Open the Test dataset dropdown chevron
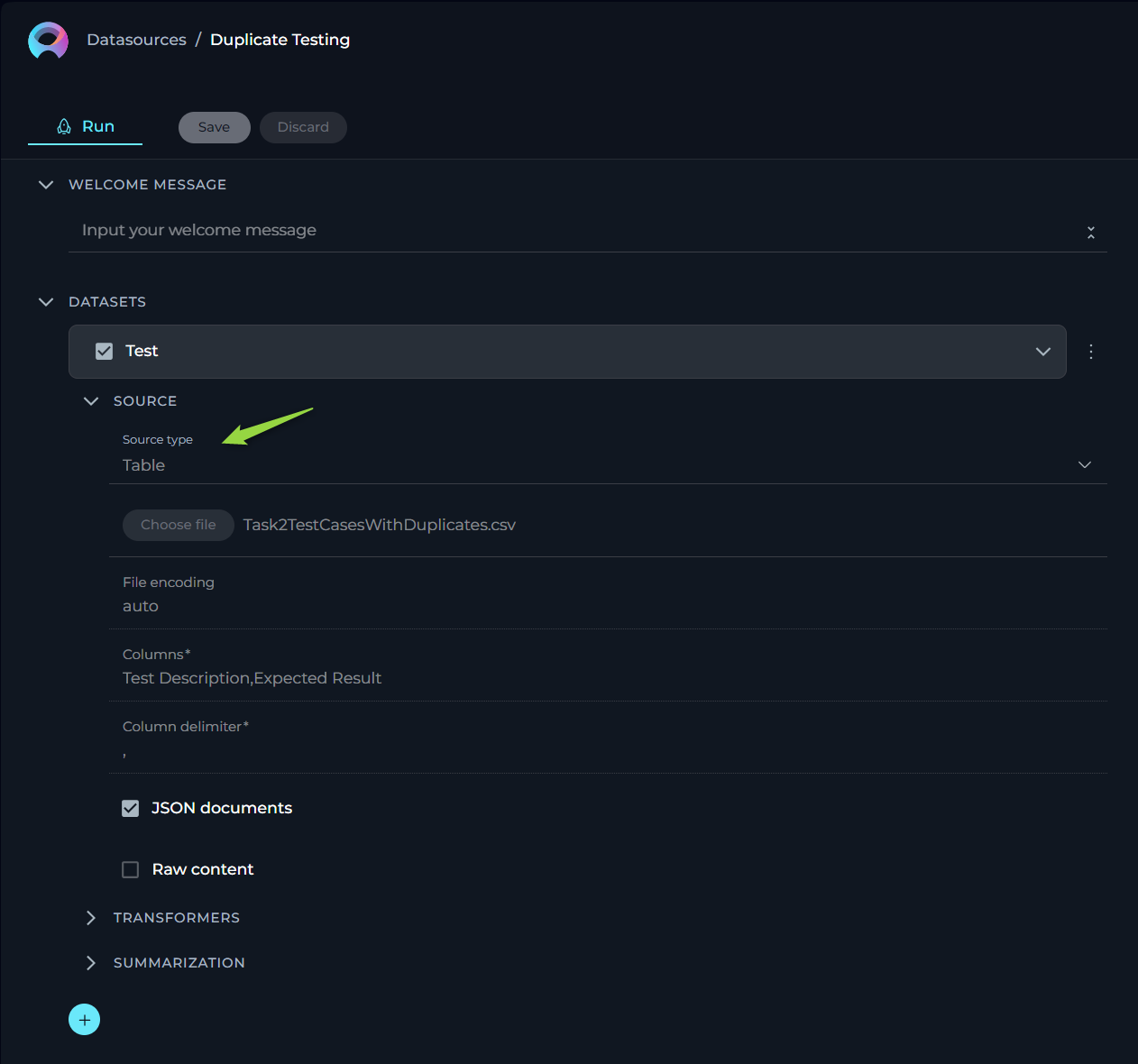 [1043, 352]
